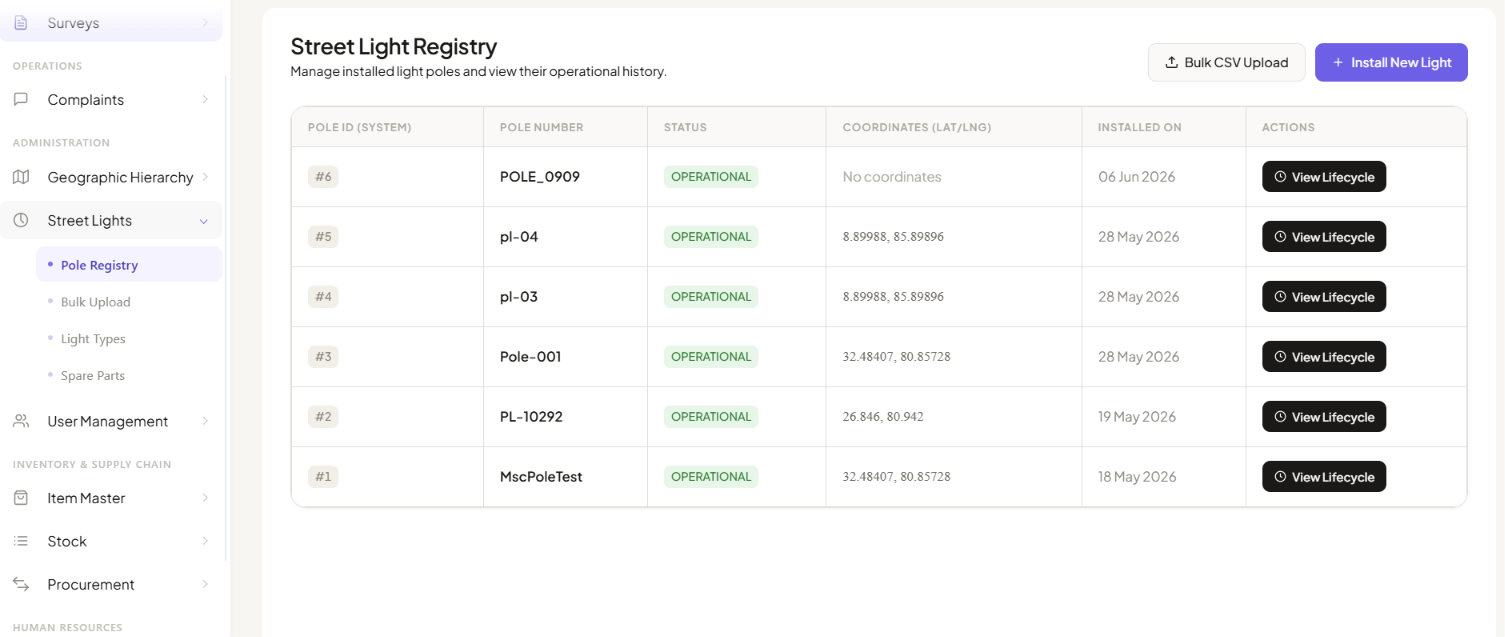Image resolution: width=1505 pixels, height=637 pixels.
Task: Click install date 06 Jun 2026
Action: click(1137, 177)
